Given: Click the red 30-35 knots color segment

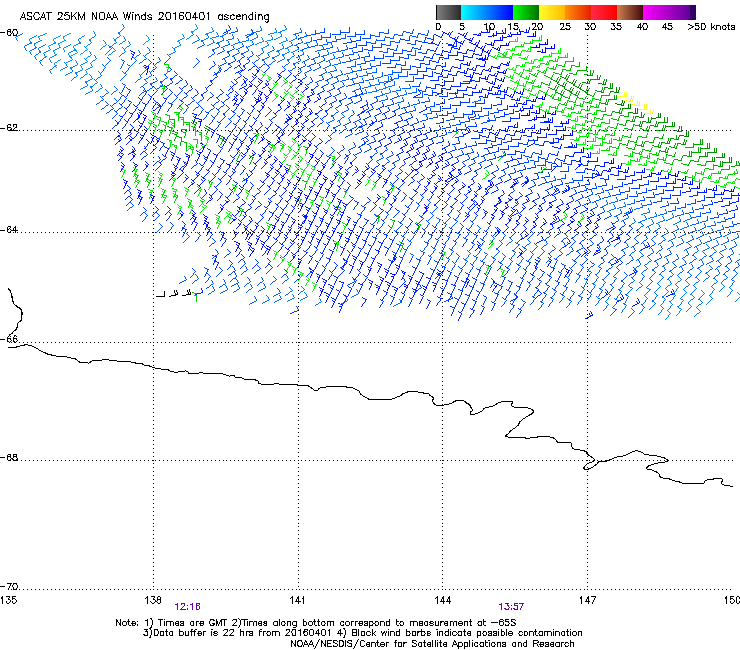Looking at the screenshot, I should [x=604, y=12].
